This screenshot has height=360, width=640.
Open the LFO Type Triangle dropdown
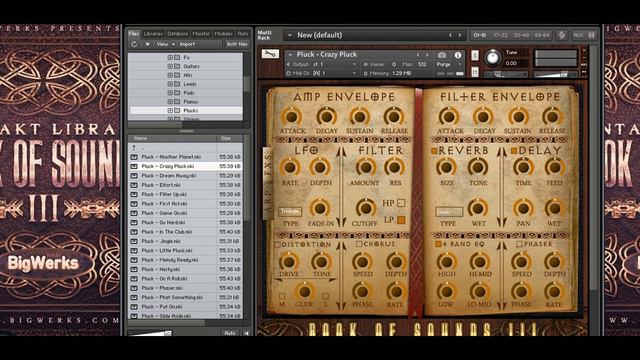pyautogui.click(x=290, y=211)
